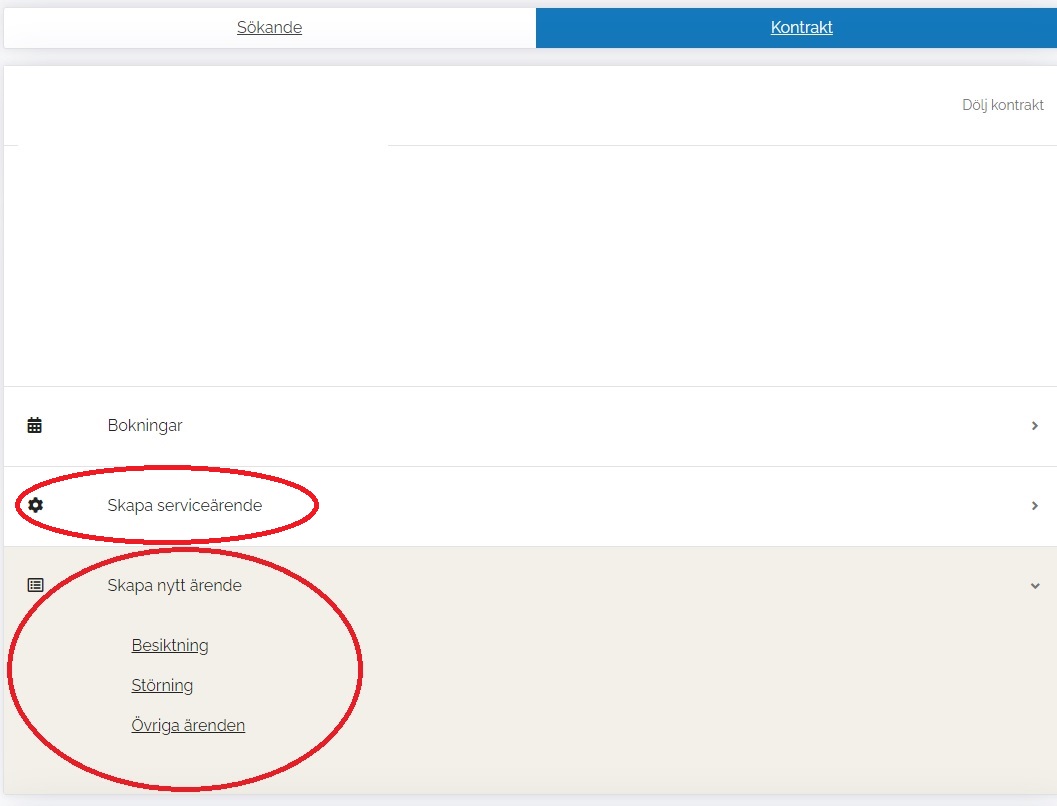Click the Skapa serviceärende label text
This screenshot has height=806, width=1057.
[185, 506]
